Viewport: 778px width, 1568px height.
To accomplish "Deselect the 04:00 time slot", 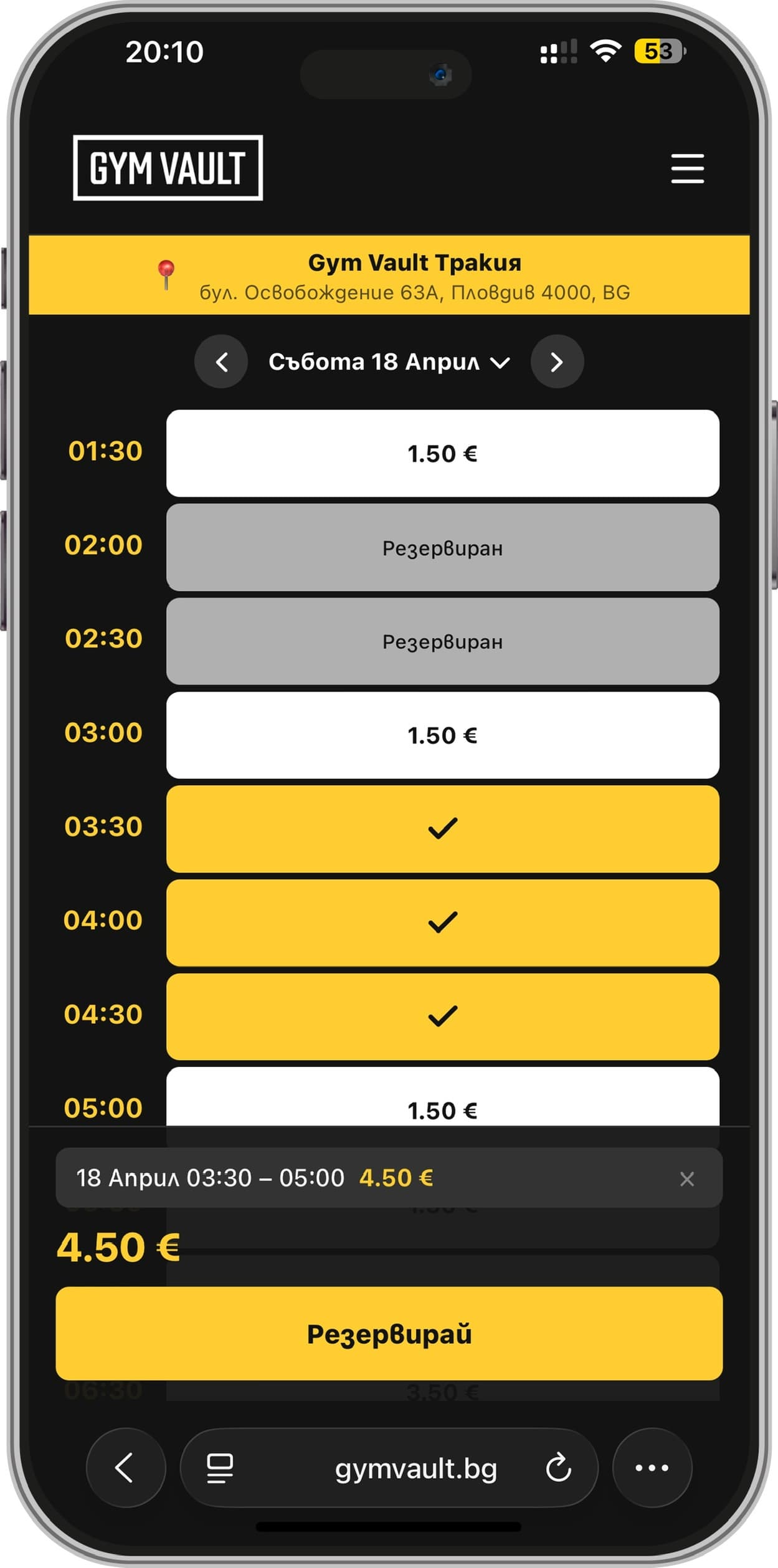I will coord(442,922).
